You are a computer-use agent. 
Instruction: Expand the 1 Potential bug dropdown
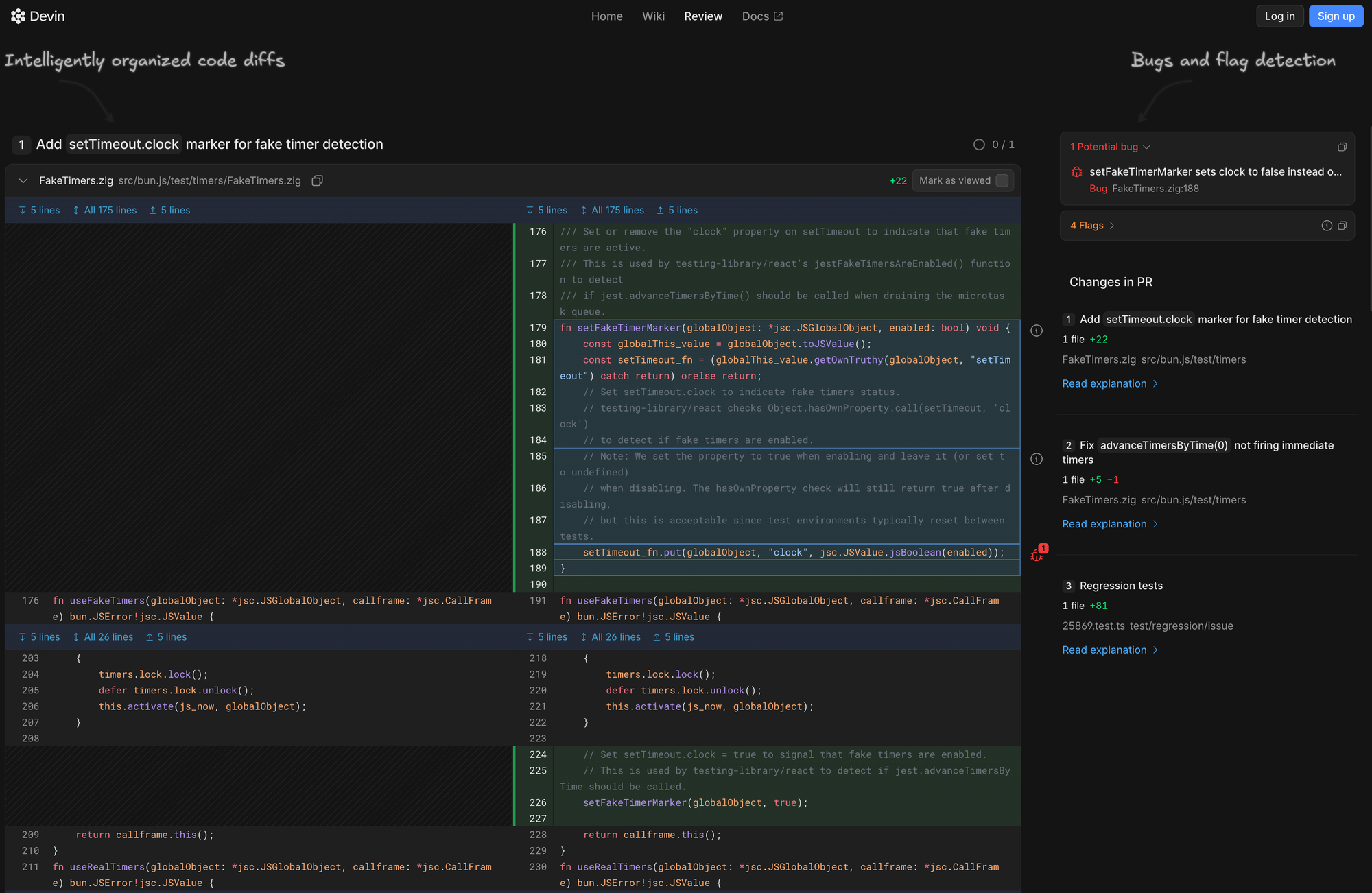pos(1110,147)
